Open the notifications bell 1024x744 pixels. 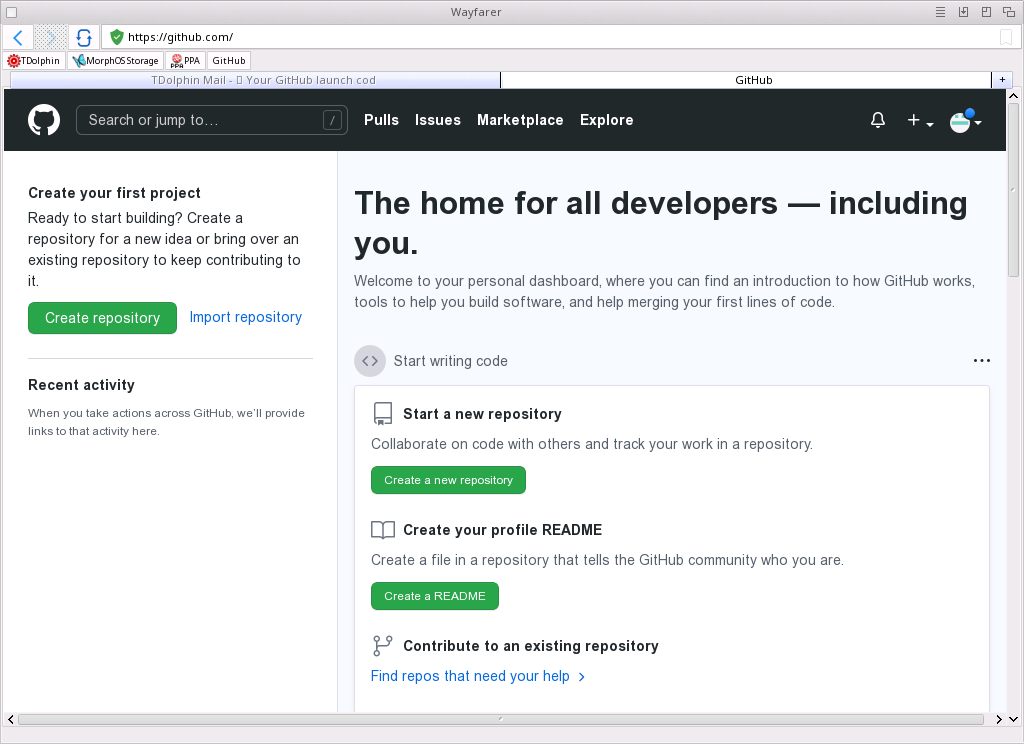(878, 120)
